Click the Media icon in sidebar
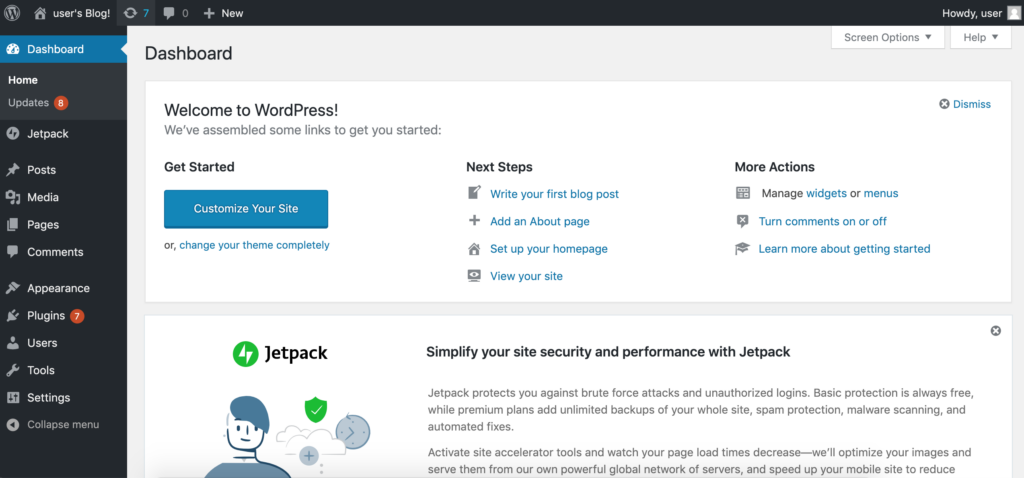 pyautogui.click(x=12, y=197)
